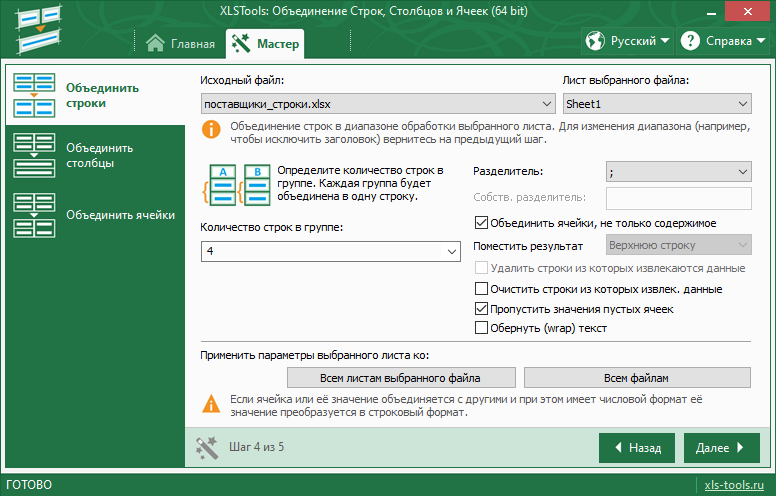
Task: Click the question mark help icon
Action: (x=690, y=42)
